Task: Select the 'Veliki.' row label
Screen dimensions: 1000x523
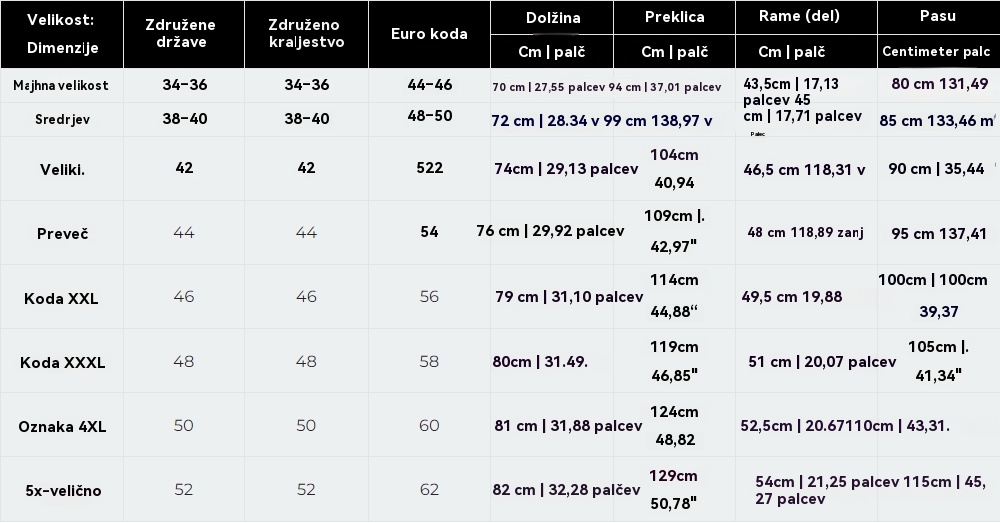Action: pos(61,169)
